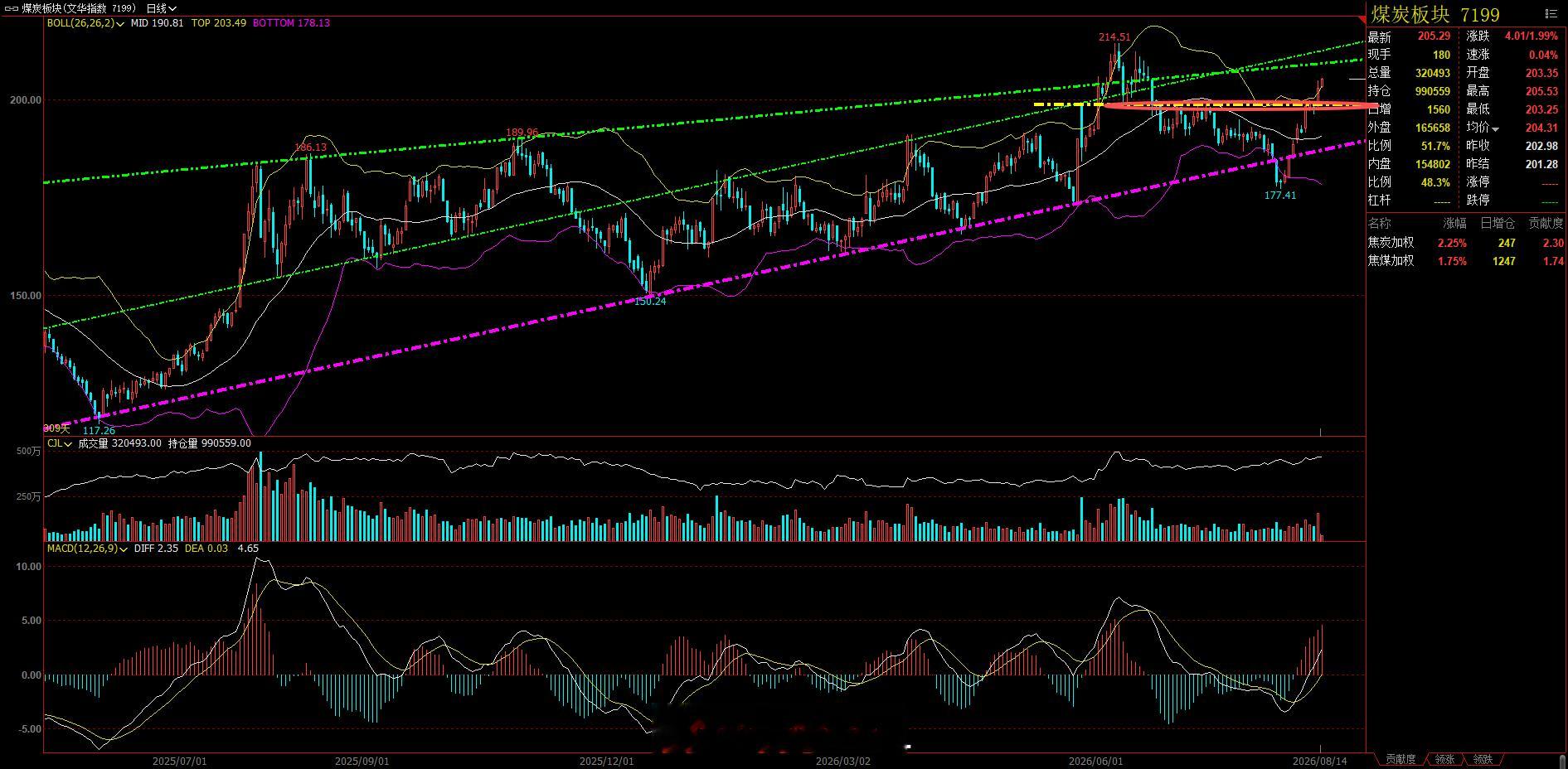Click the 2025/07/01 date axis label
Image resolution: width=1568 pixels, height=769 pixels.
tap(179, 761)
